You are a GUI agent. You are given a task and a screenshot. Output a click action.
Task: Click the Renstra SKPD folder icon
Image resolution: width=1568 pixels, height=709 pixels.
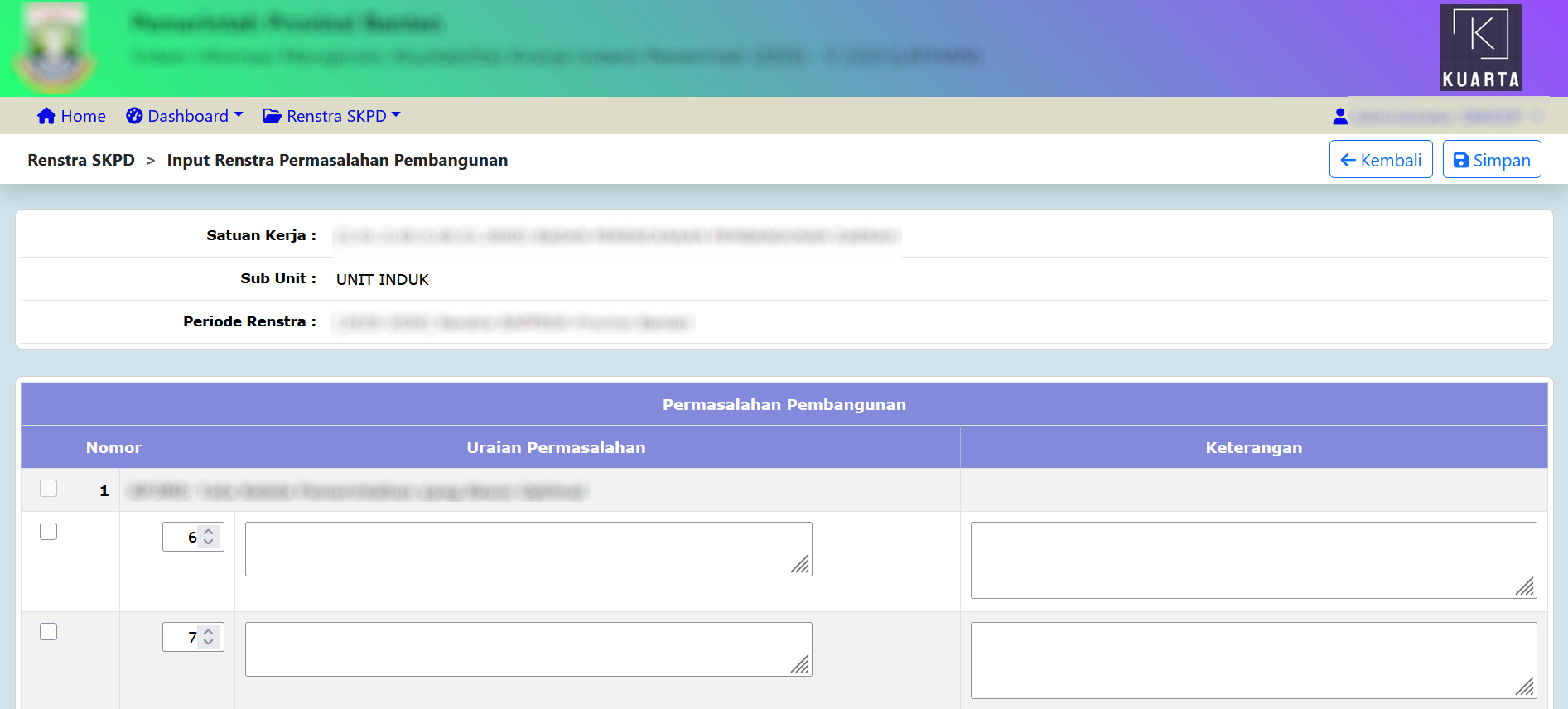(x=272, y=116)
